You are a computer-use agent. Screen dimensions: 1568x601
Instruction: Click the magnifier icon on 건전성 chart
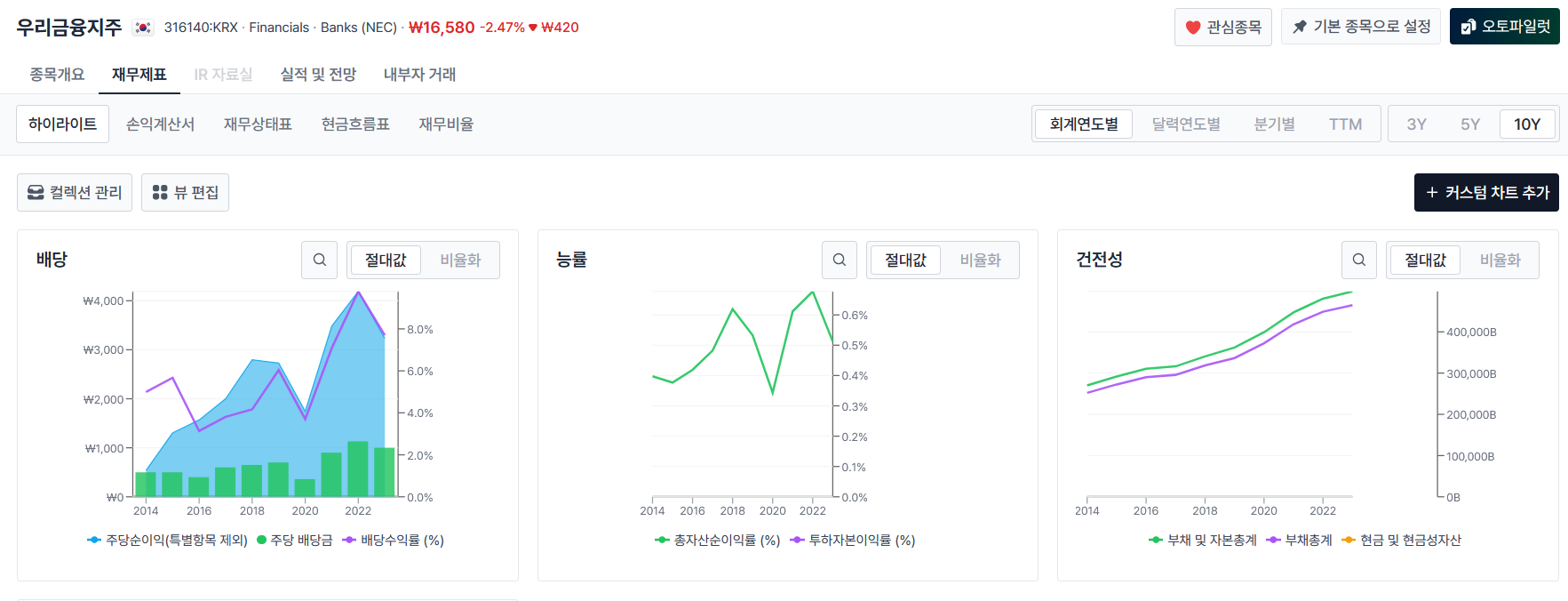tap(1359, 260)
